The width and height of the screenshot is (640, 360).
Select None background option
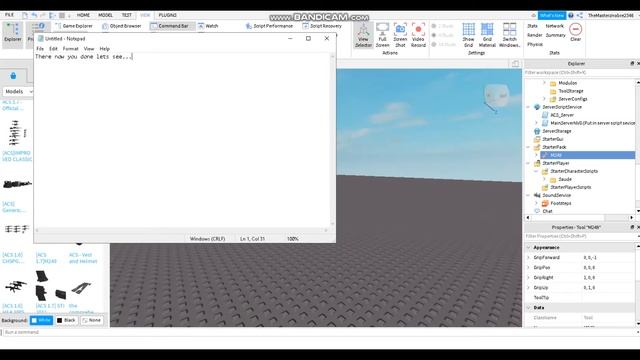pyautogui.click(x=91, y=320)
